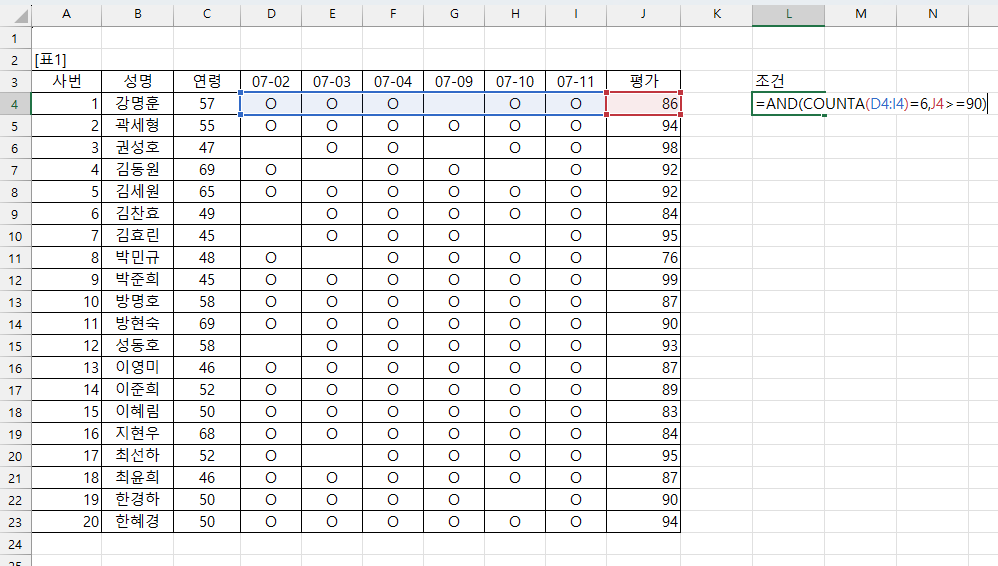998x566 pixels.
Task: Click 지현우's age 68
Action: (207, 434)
